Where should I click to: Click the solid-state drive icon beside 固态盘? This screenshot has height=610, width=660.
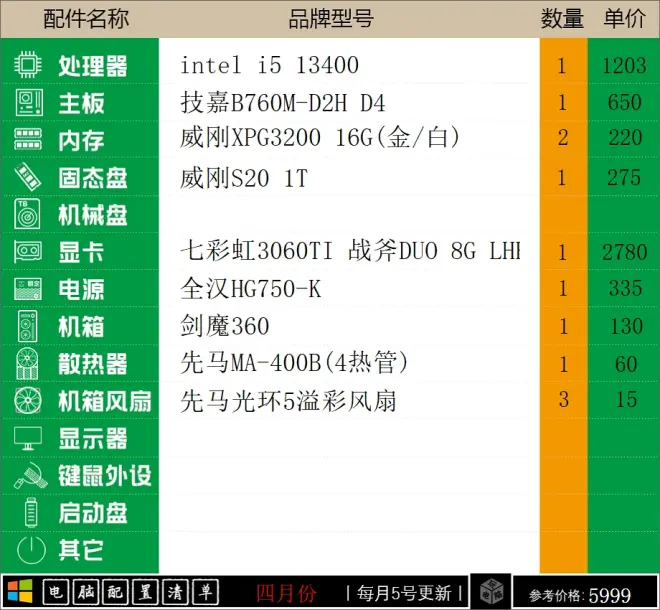click(27, 178)
